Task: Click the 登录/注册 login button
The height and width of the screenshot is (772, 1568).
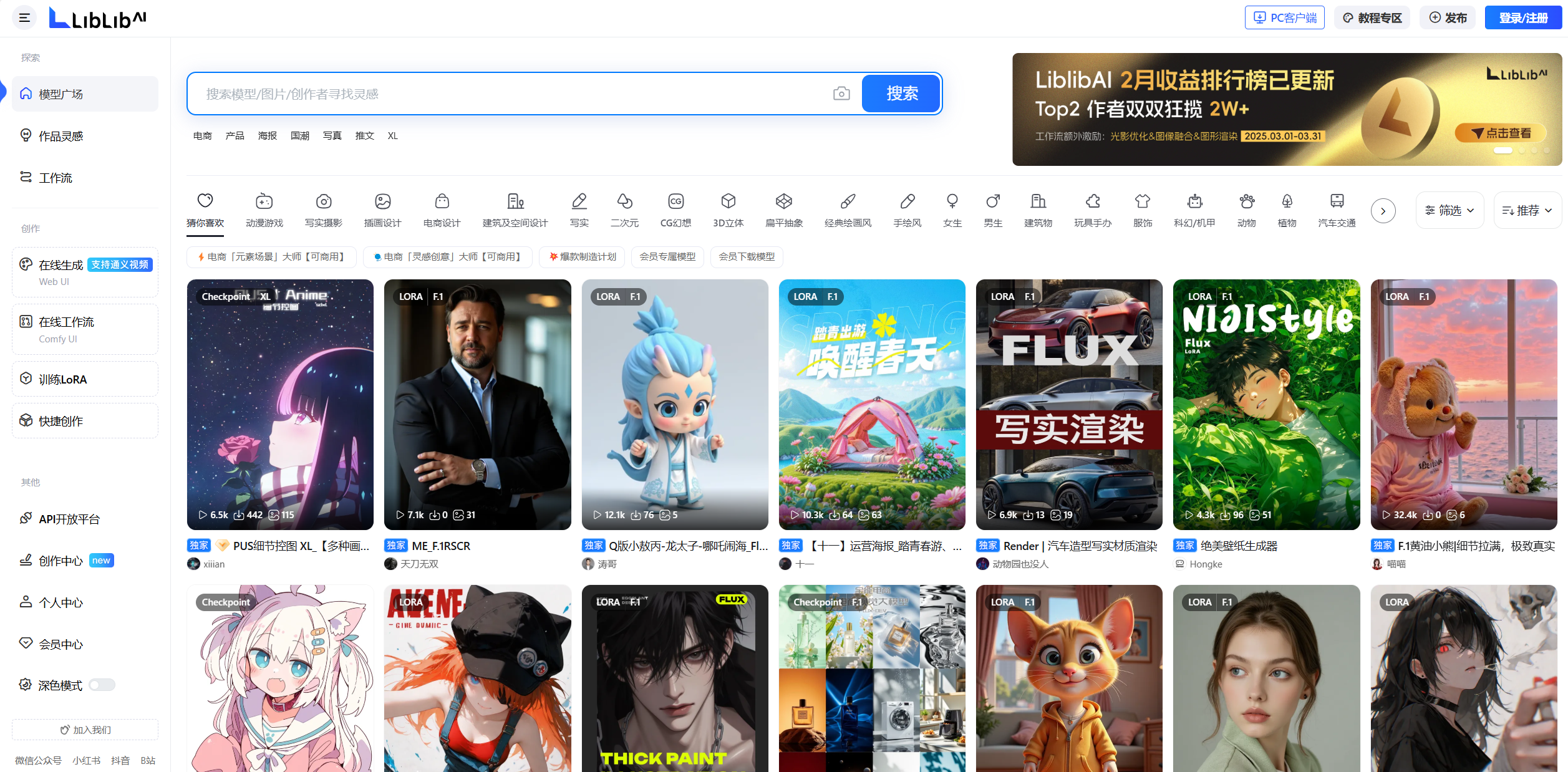Action: (1523, 17)
